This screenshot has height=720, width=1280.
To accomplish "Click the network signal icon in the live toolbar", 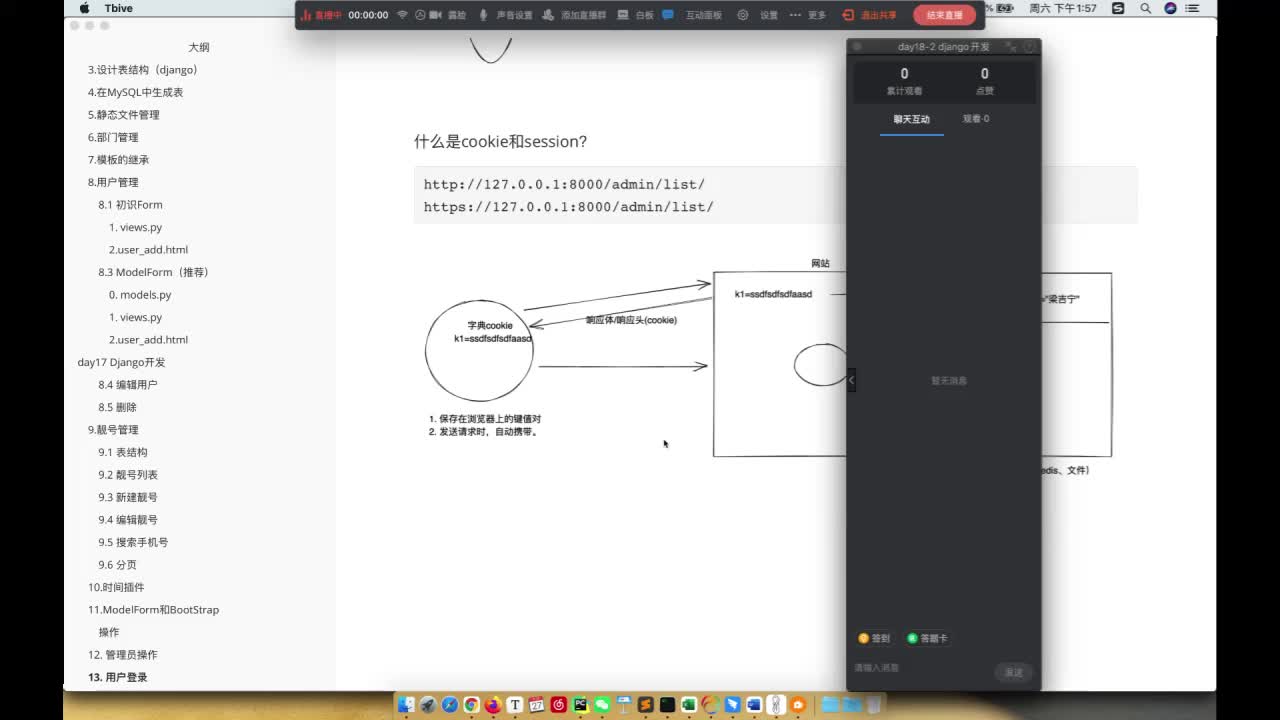I will 403,15.
